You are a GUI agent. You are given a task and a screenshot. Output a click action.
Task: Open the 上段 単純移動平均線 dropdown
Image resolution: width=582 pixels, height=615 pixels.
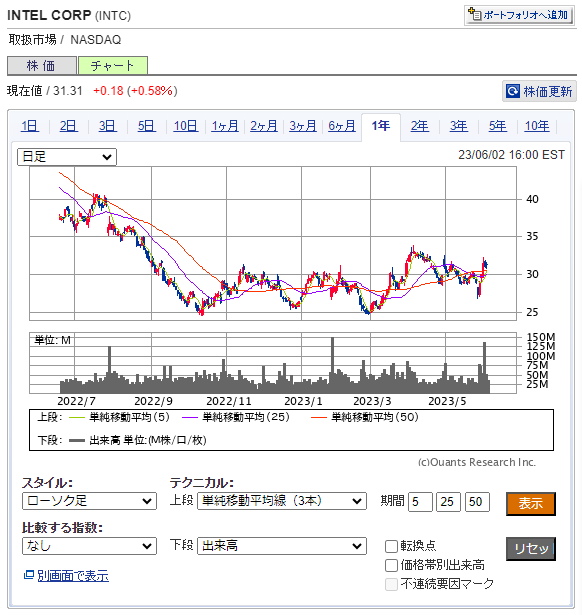pyautogui.click(x=282, y=501)
